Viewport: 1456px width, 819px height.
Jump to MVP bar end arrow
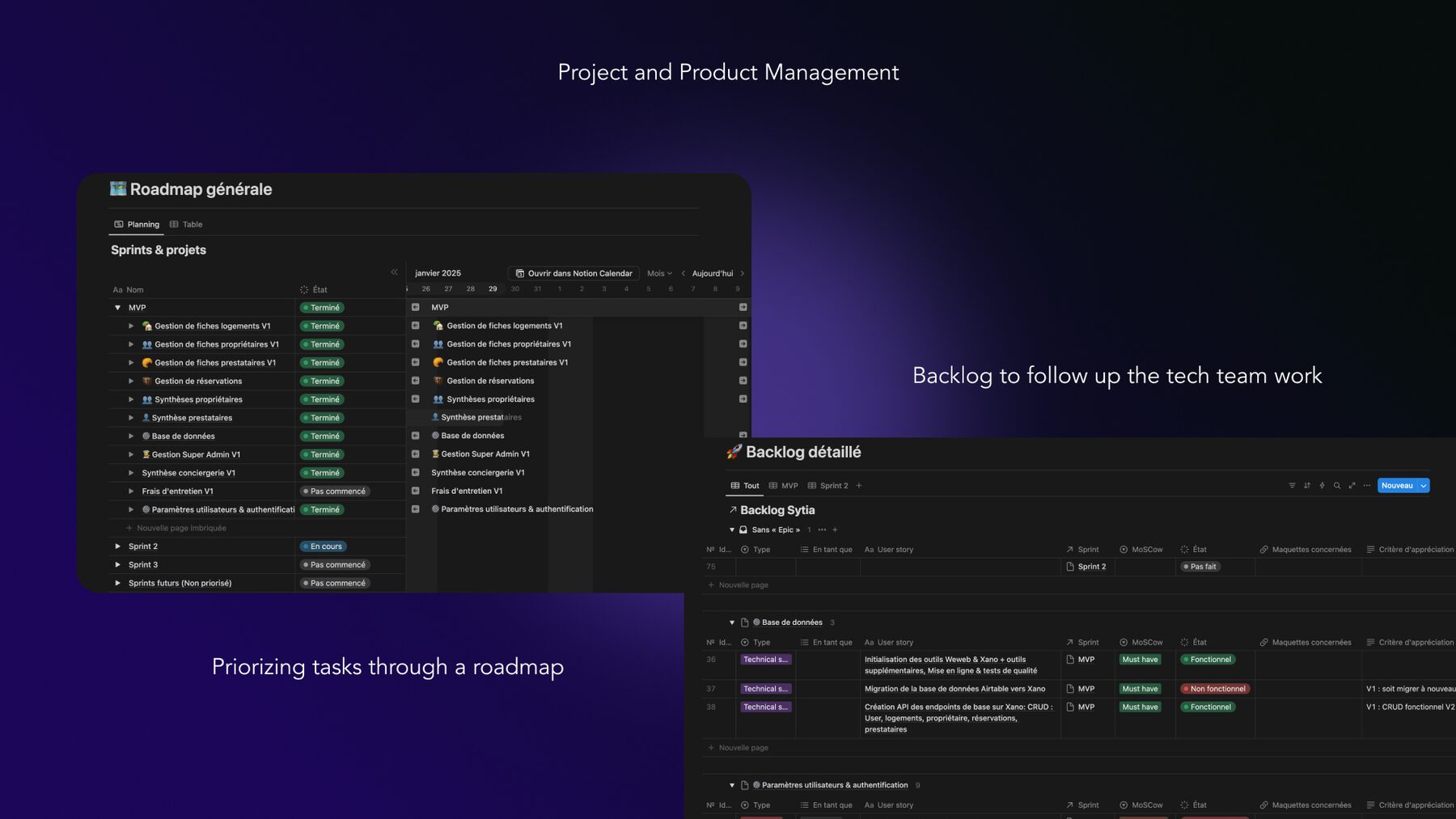coord(743,307)
